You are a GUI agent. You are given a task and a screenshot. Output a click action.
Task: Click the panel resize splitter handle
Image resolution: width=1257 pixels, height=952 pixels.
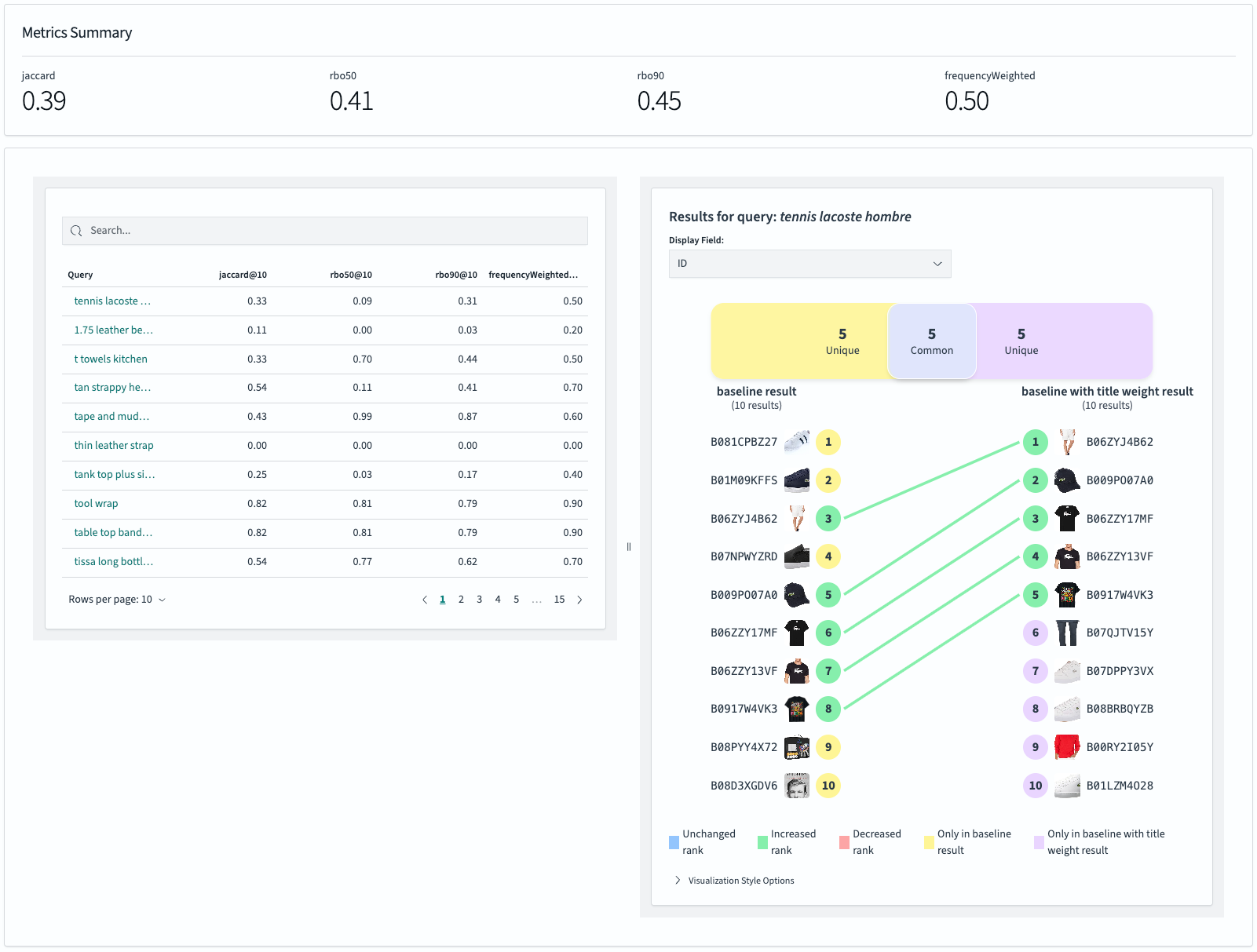(x=629, y=546)
